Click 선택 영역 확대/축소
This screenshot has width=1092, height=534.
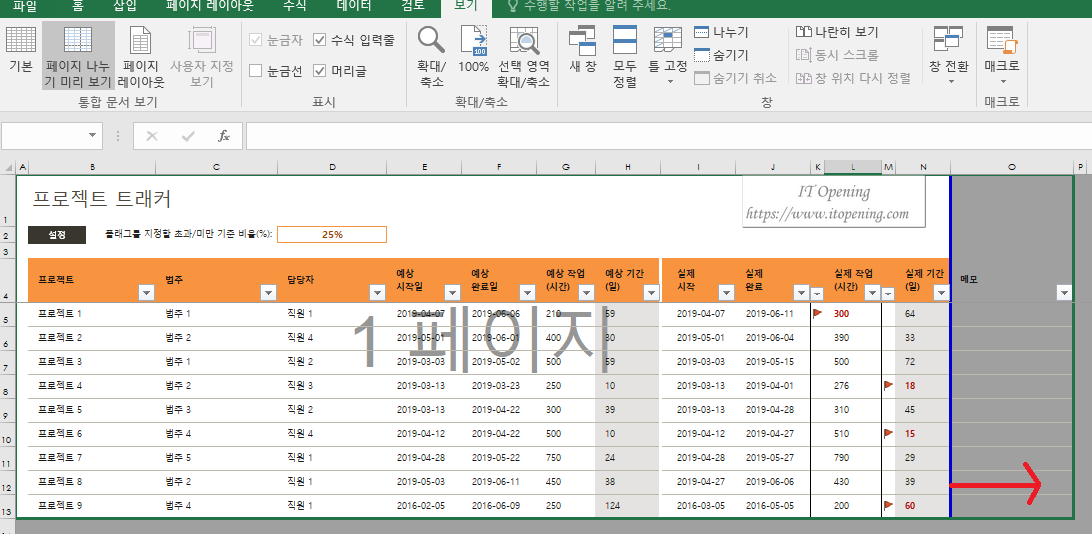coord(524,56)
